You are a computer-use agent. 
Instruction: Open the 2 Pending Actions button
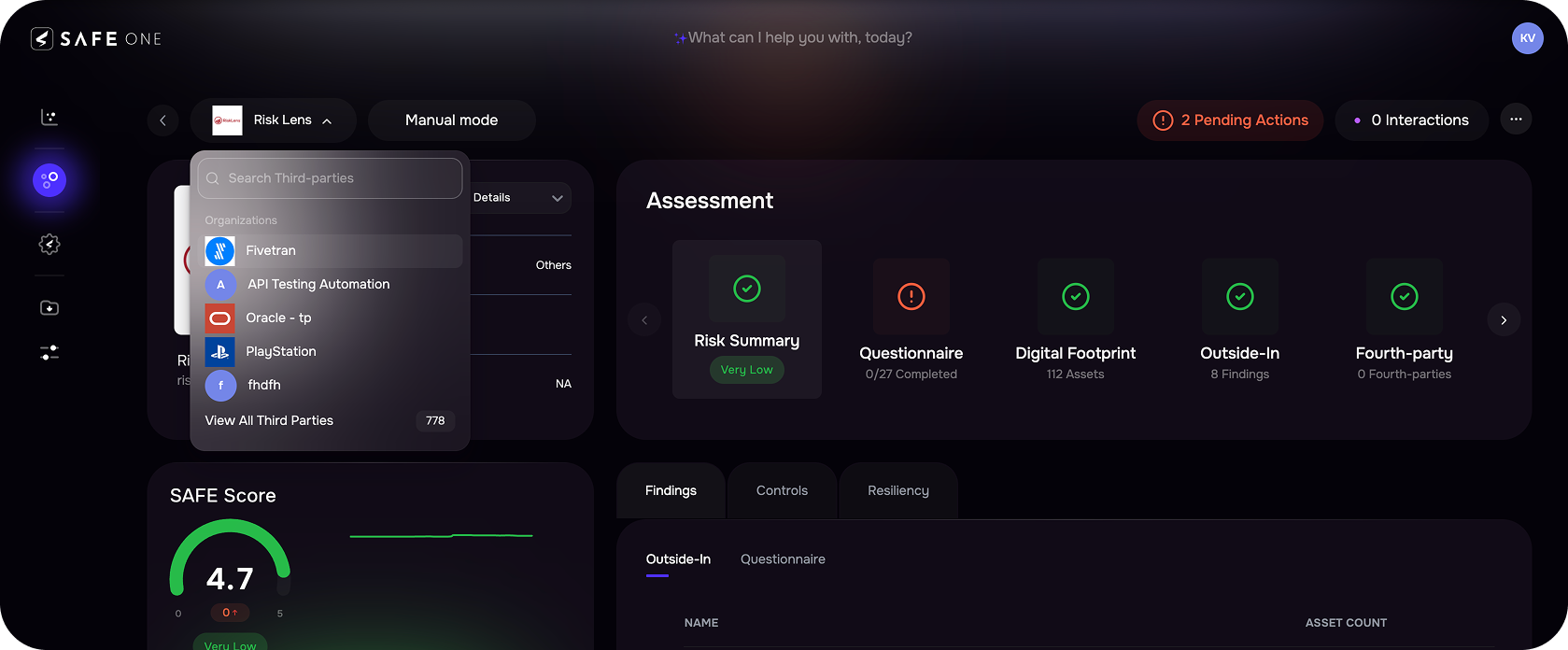tap(1231, 120)
